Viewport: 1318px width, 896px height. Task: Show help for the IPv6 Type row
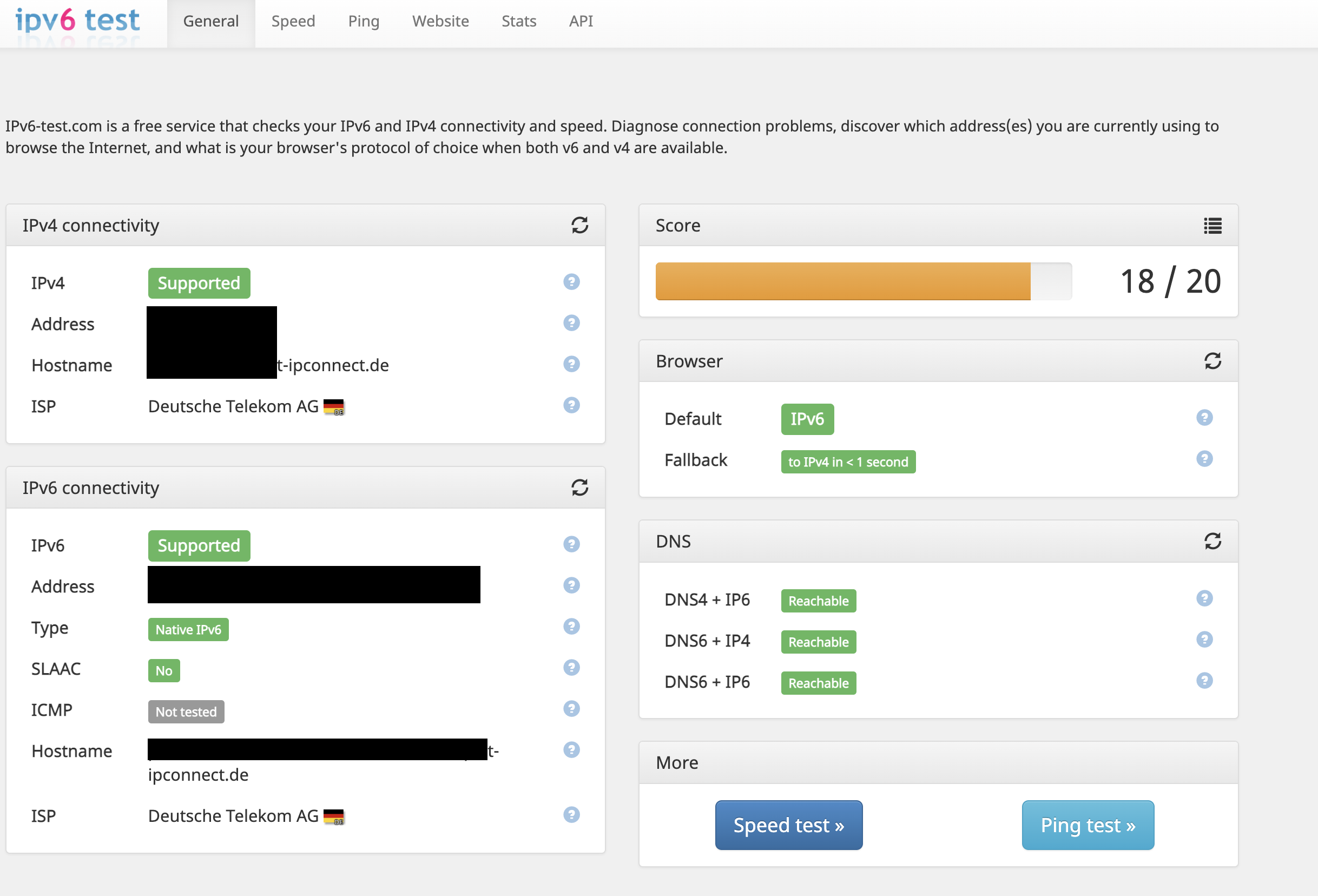pyautogui.click(x=571, y=627)
